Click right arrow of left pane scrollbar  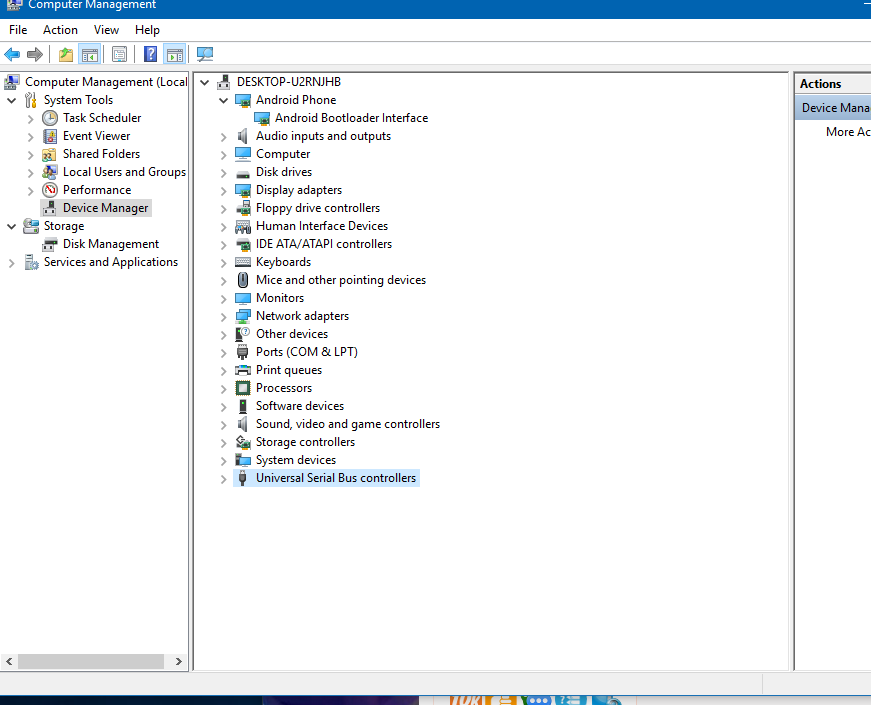tap(179, 661)
